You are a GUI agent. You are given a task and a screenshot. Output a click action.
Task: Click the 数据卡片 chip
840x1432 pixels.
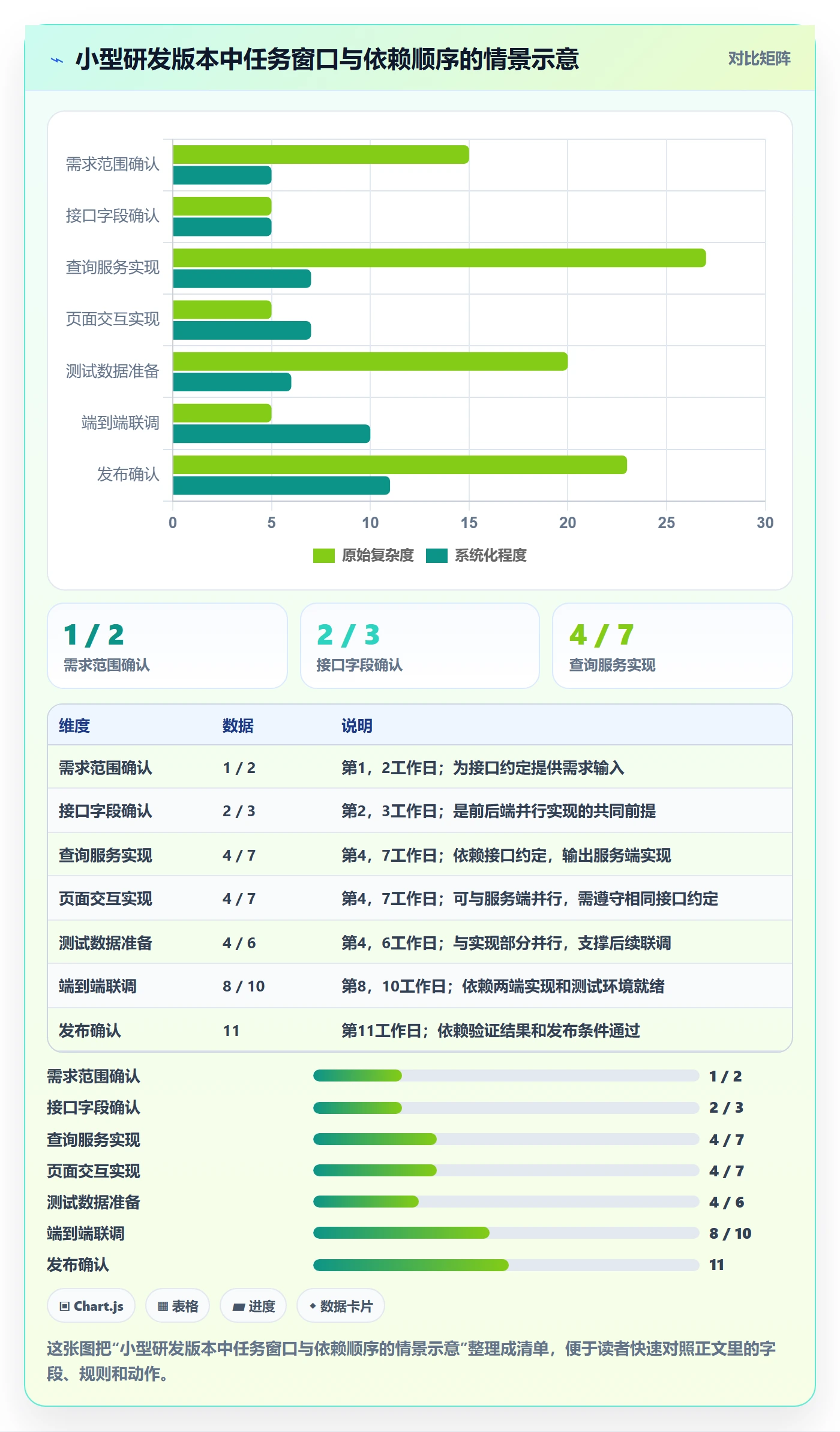tap(341, 1306)
